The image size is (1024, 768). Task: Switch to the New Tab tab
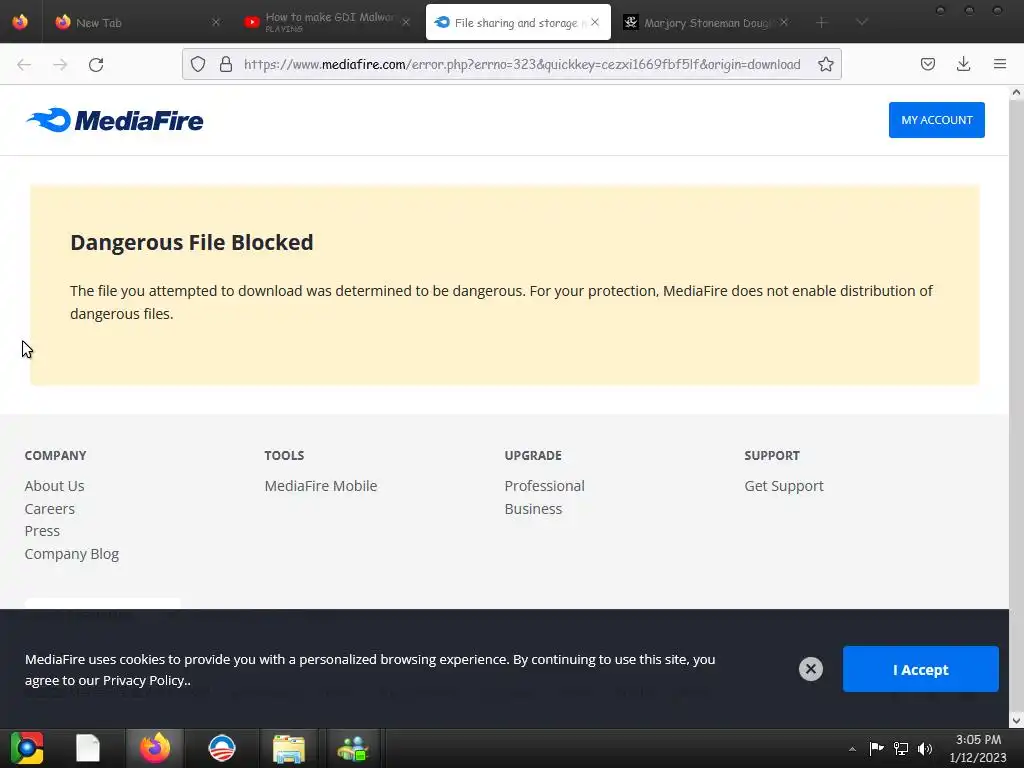(137, 22)
